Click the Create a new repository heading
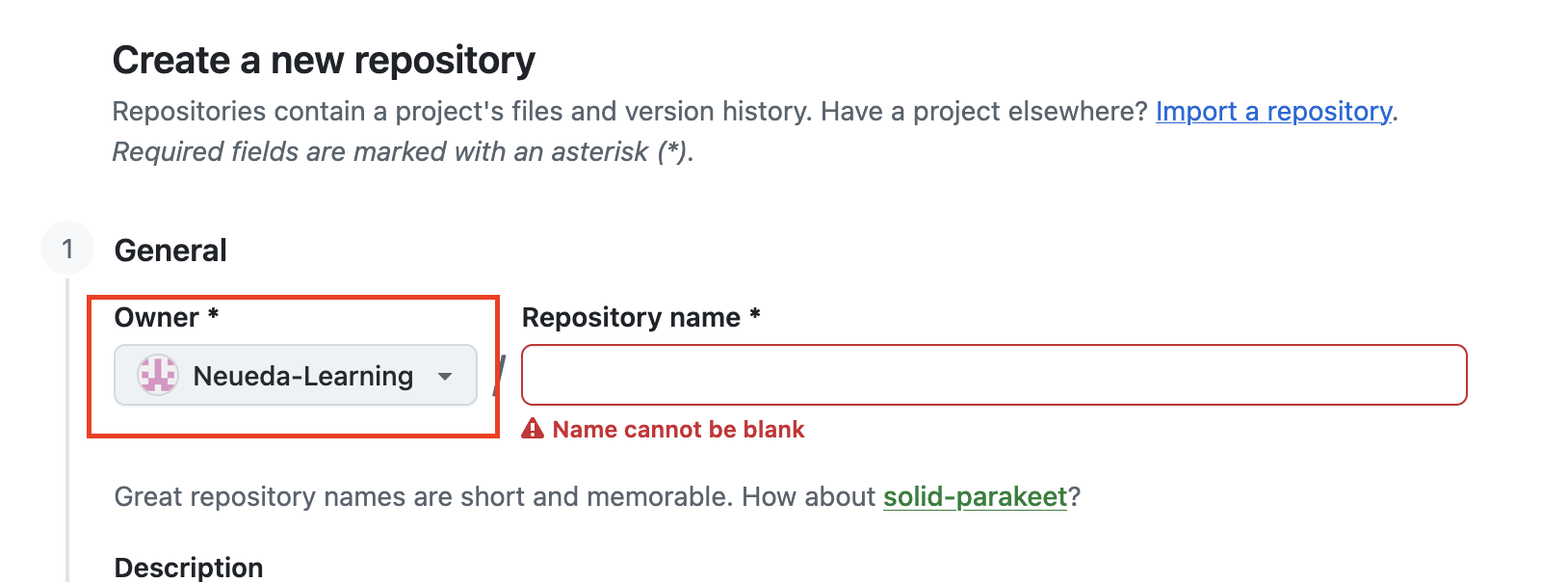1568x582 pixels. (x=324, y=60)
